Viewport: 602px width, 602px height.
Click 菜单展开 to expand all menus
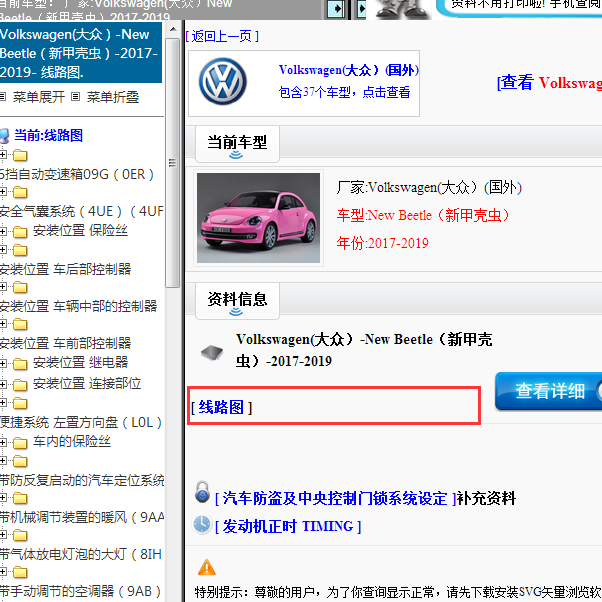pos(39,97)
